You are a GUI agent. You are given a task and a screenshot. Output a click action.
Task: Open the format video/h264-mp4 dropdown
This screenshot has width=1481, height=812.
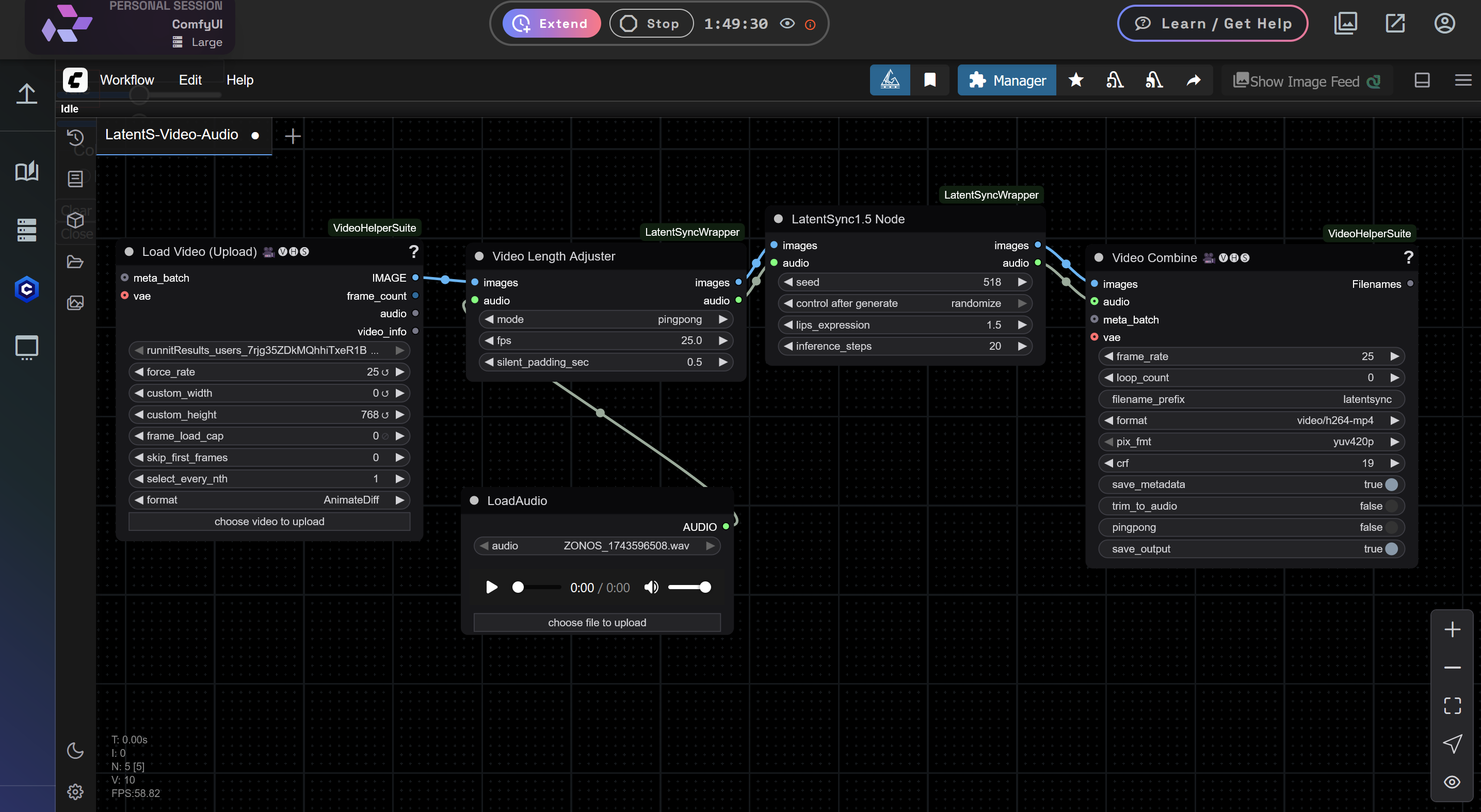[x=1251, y=420]
